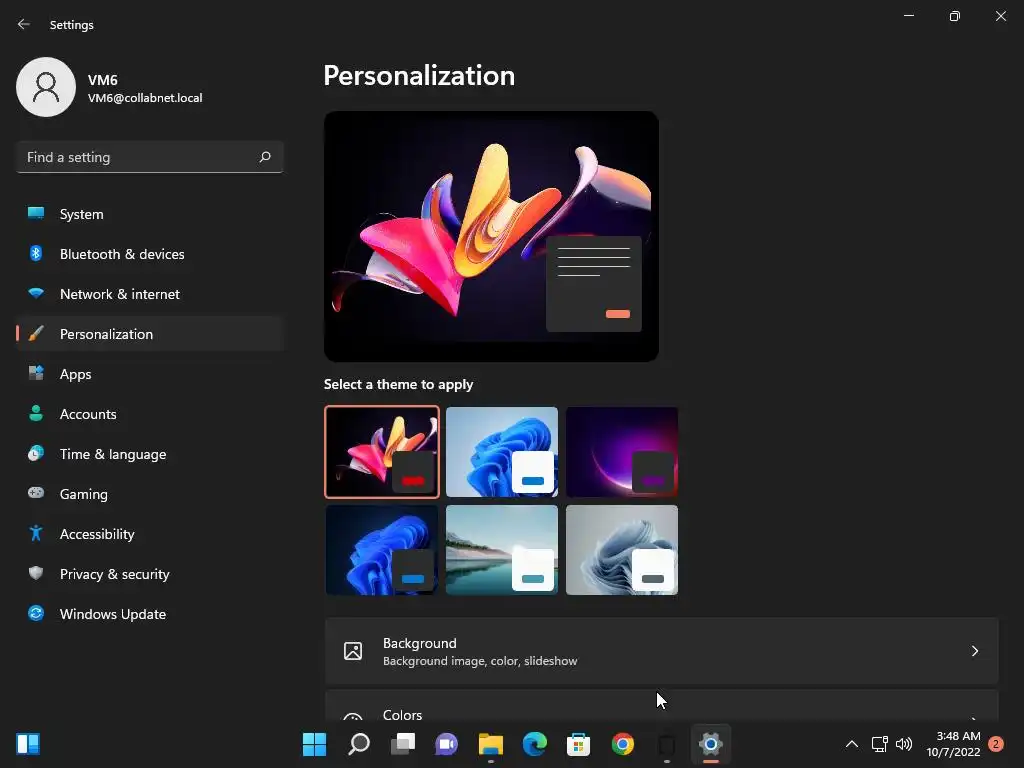1024x768 pixels.
Task: Apply the Windows light blue bloom theme
Action: tap(502, 452)
